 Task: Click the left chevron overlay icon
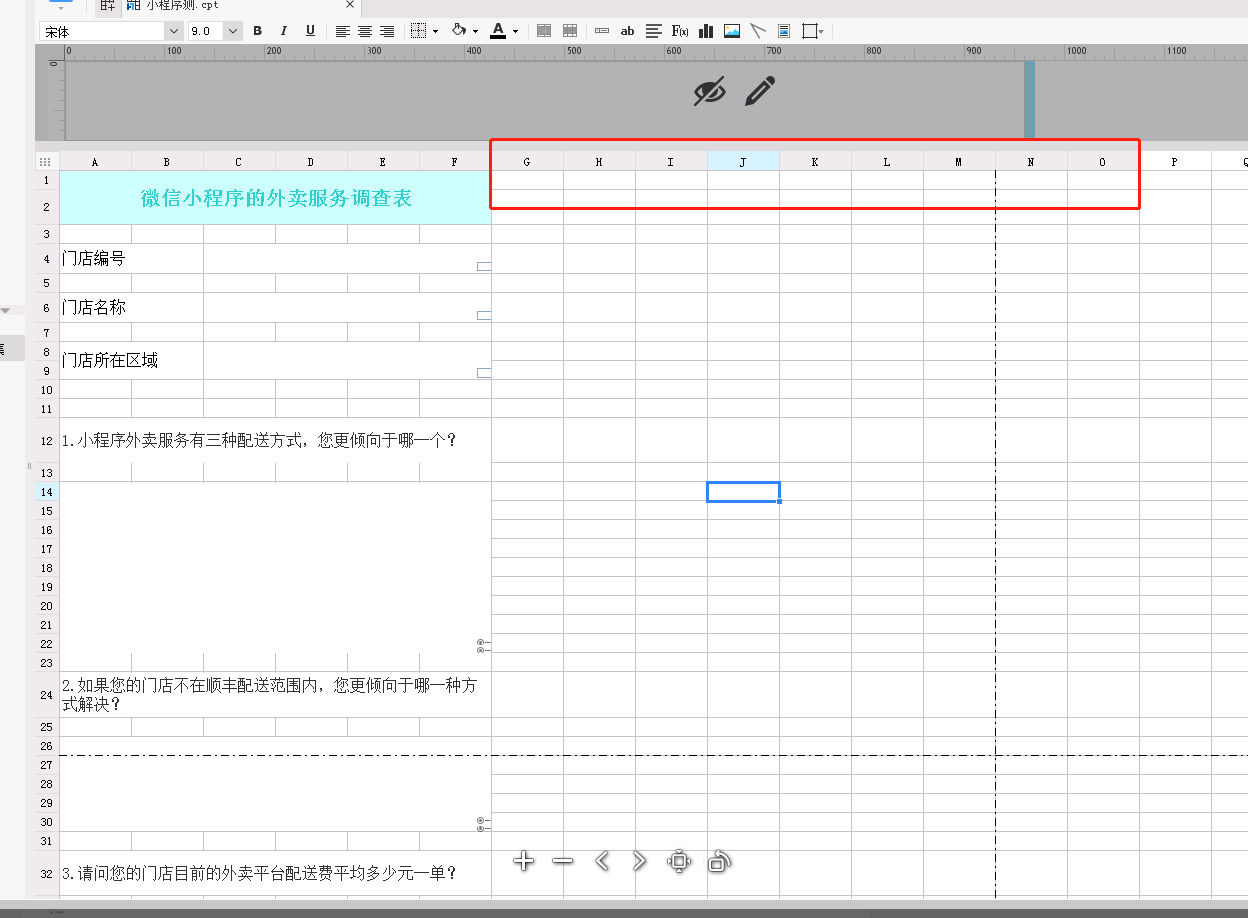tap(602, 861)
